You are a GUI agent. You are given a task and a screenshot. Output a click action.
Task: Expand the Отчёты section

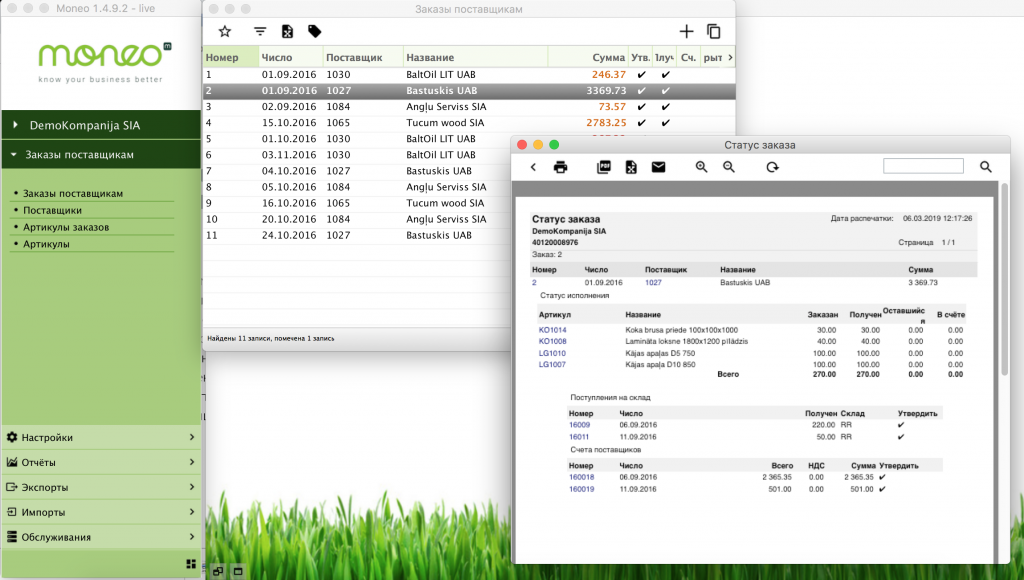click(x=100, y=462)
